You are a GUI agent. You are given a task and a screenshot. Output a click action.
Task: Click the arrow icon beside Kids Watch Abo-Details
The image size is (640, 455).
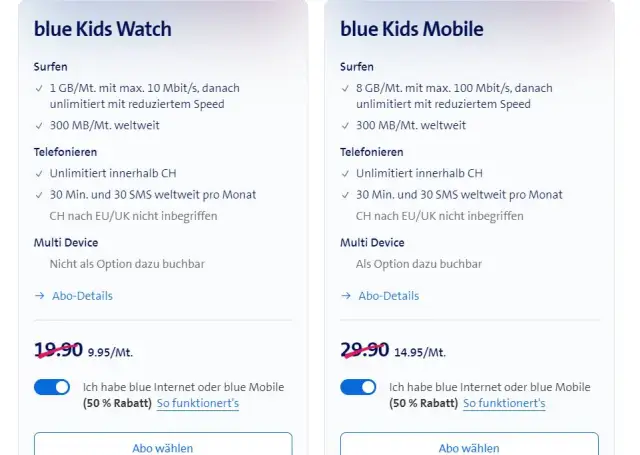coord(39,296)
